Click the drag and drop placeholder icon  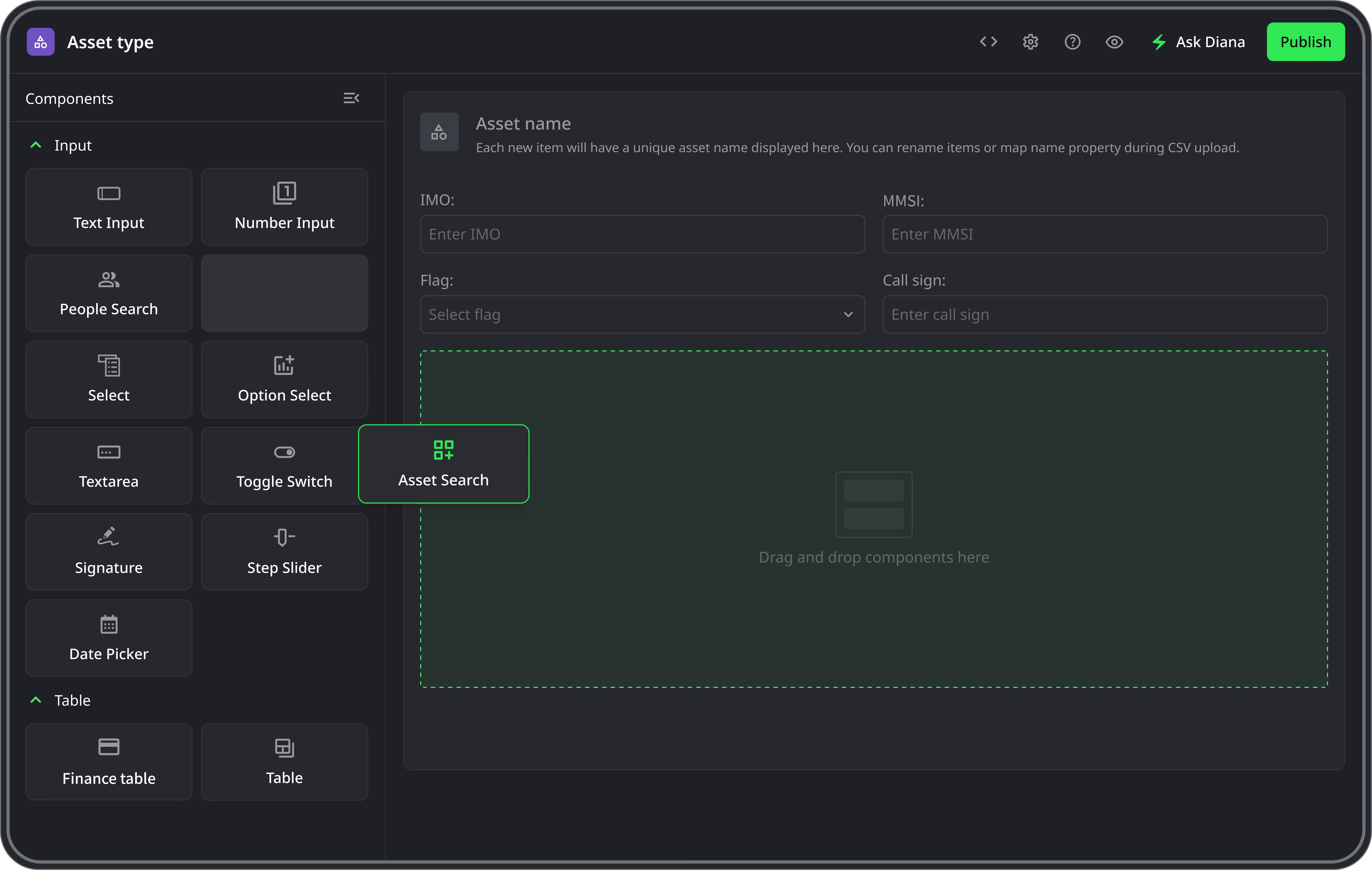click(x=874, y=504)
